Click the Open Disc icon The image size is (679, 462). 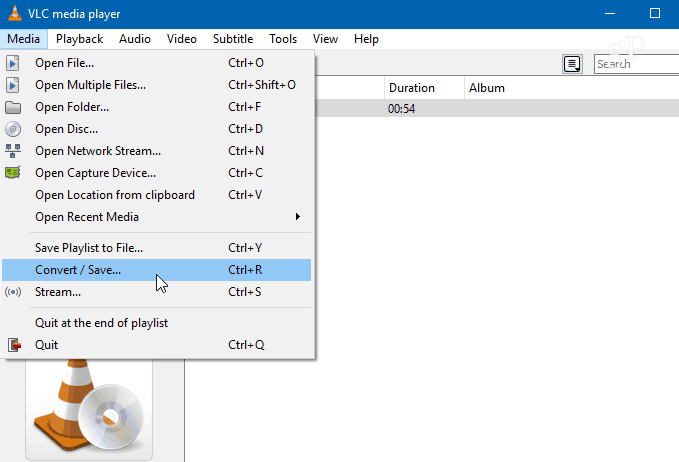click(13, 129)
